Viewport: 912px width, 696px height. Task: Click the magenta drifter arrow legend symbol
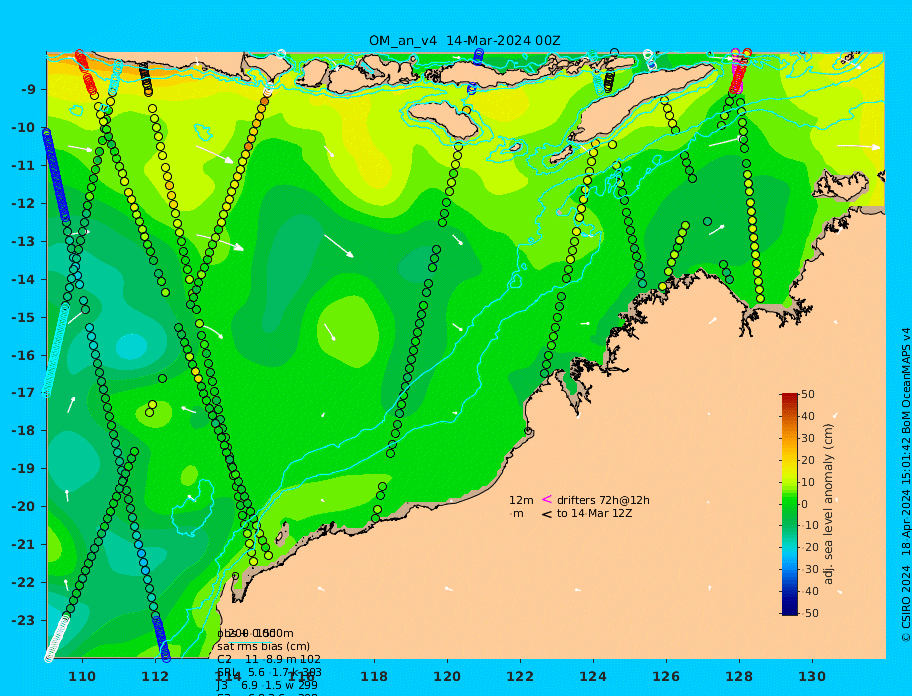[x=547, y=499]
